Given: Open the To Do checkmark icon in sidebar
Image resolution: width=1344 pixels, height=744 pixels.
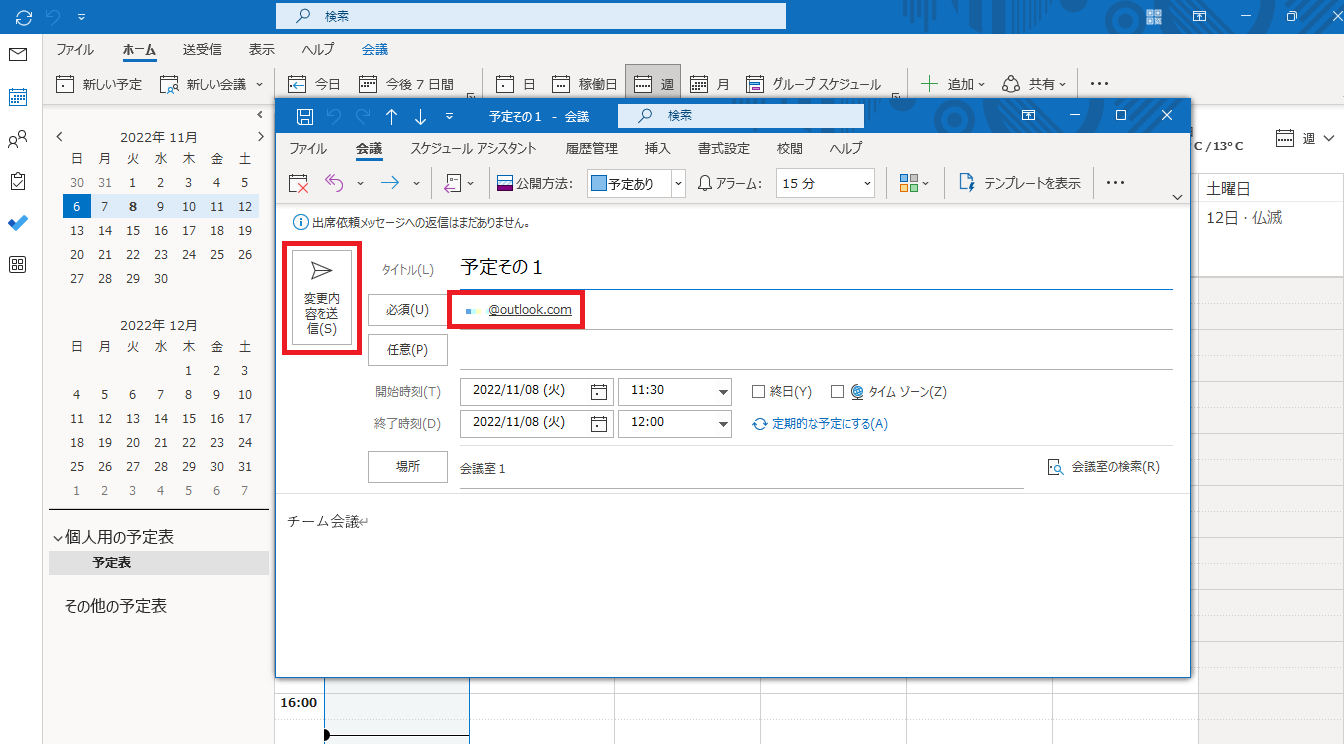Looking at the screenshot, I should pos(18,223).
